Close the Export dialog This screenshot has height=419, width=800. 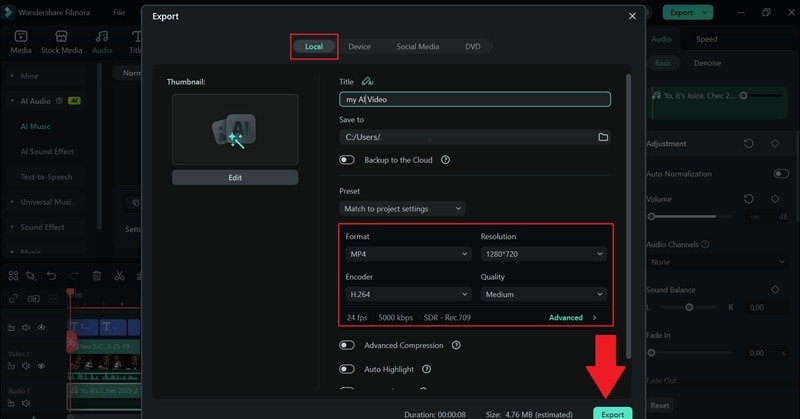pos(632,16)
